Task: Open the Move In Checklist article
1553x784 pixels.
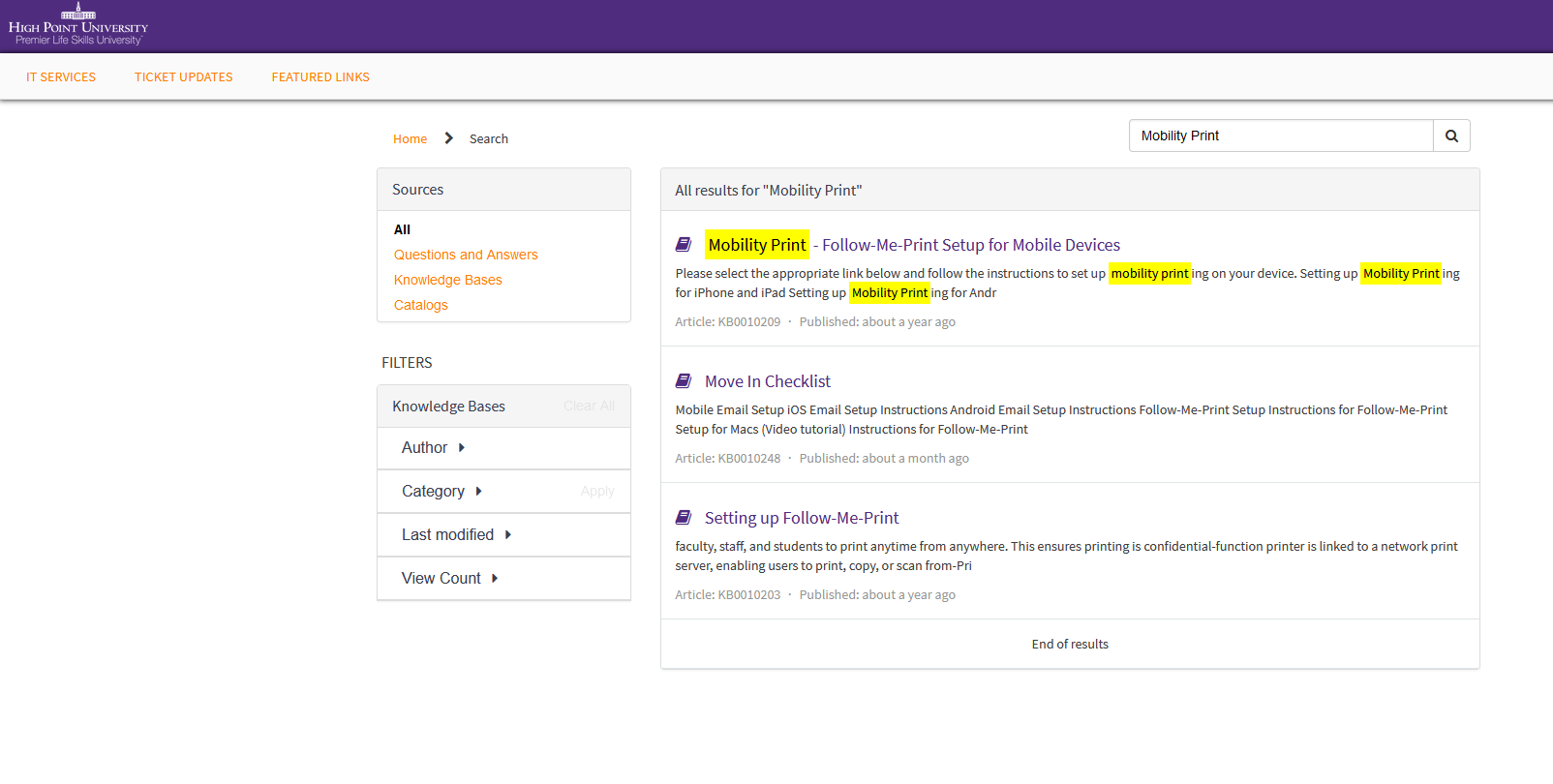Action: coord(767,381)
